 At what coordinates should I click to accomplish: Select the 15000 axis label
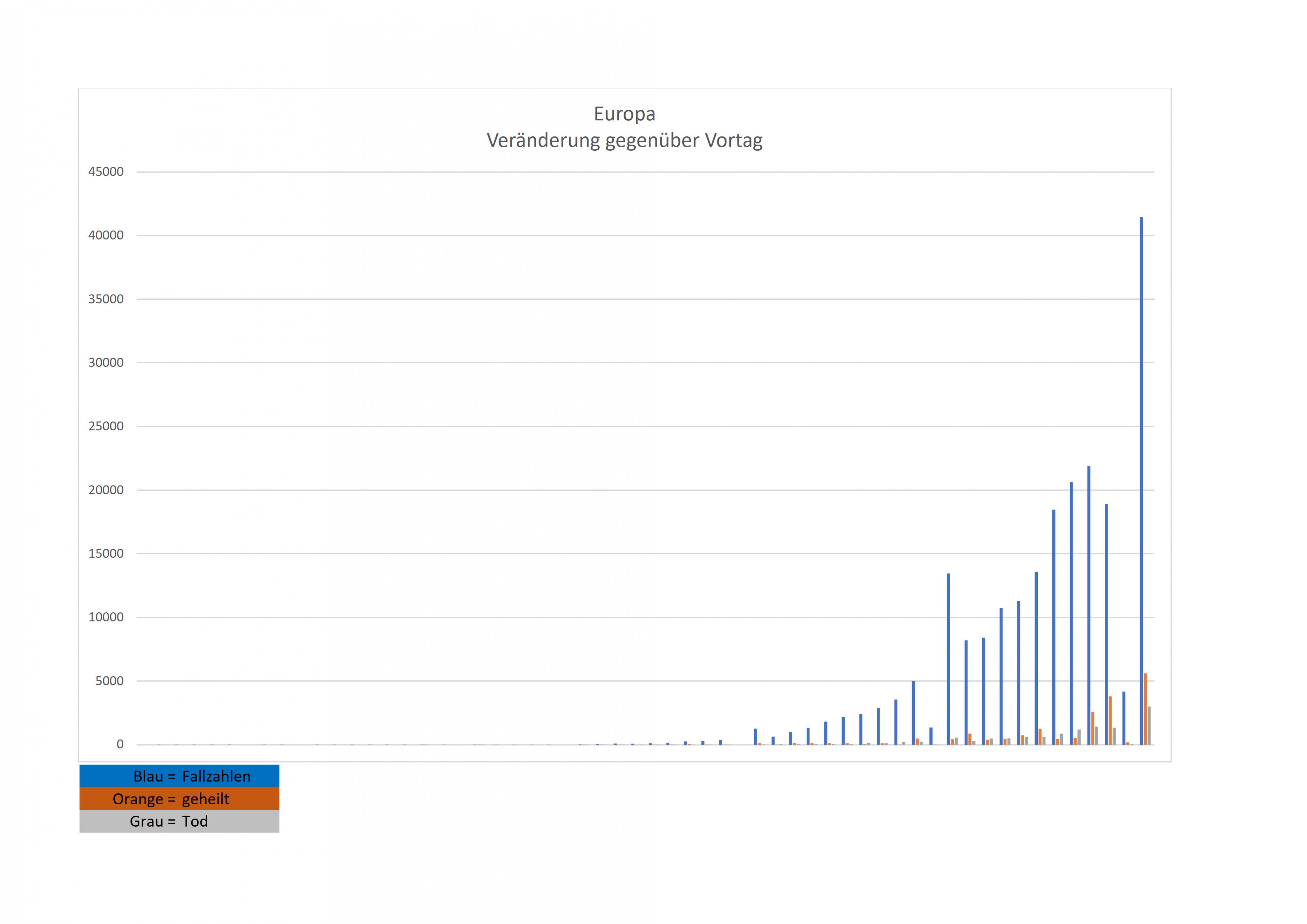click(106, 554)
